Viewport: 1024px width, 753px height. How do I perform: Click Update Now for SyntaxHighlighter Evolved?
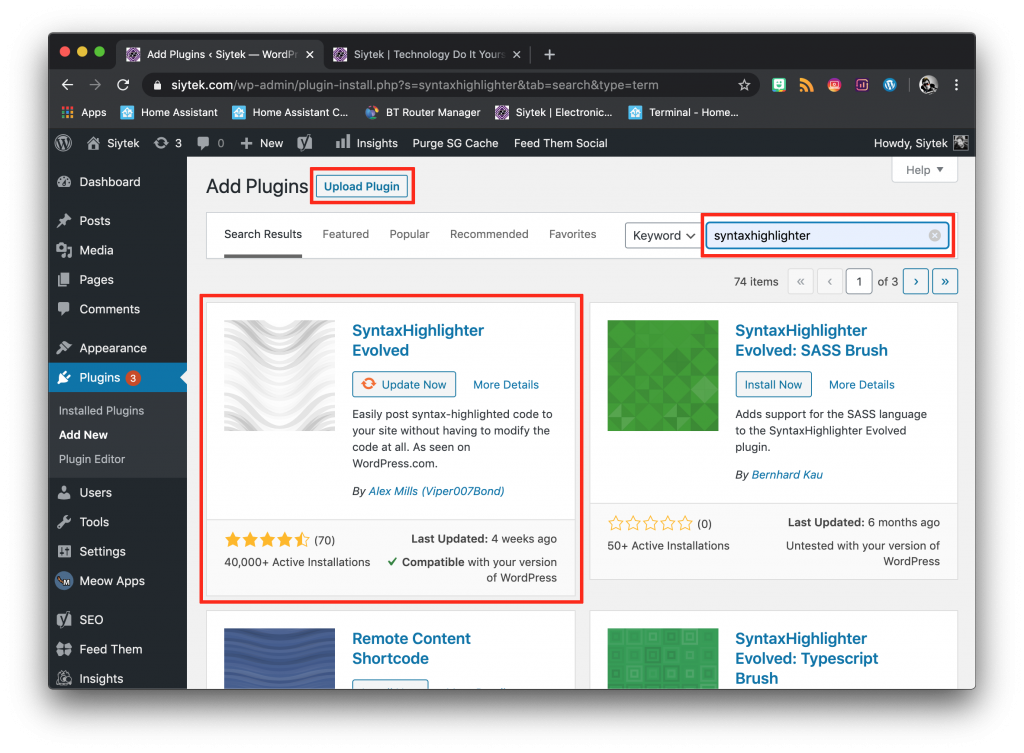404,385
